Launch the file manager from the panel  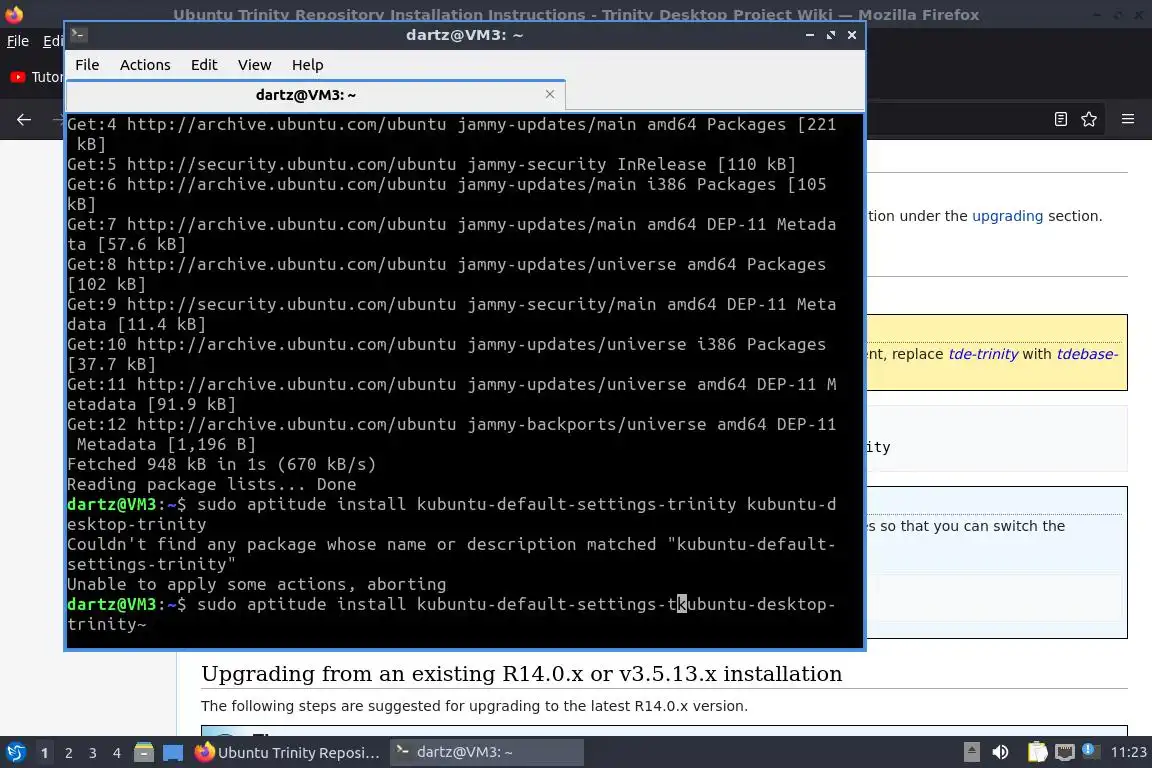(144, 753)
